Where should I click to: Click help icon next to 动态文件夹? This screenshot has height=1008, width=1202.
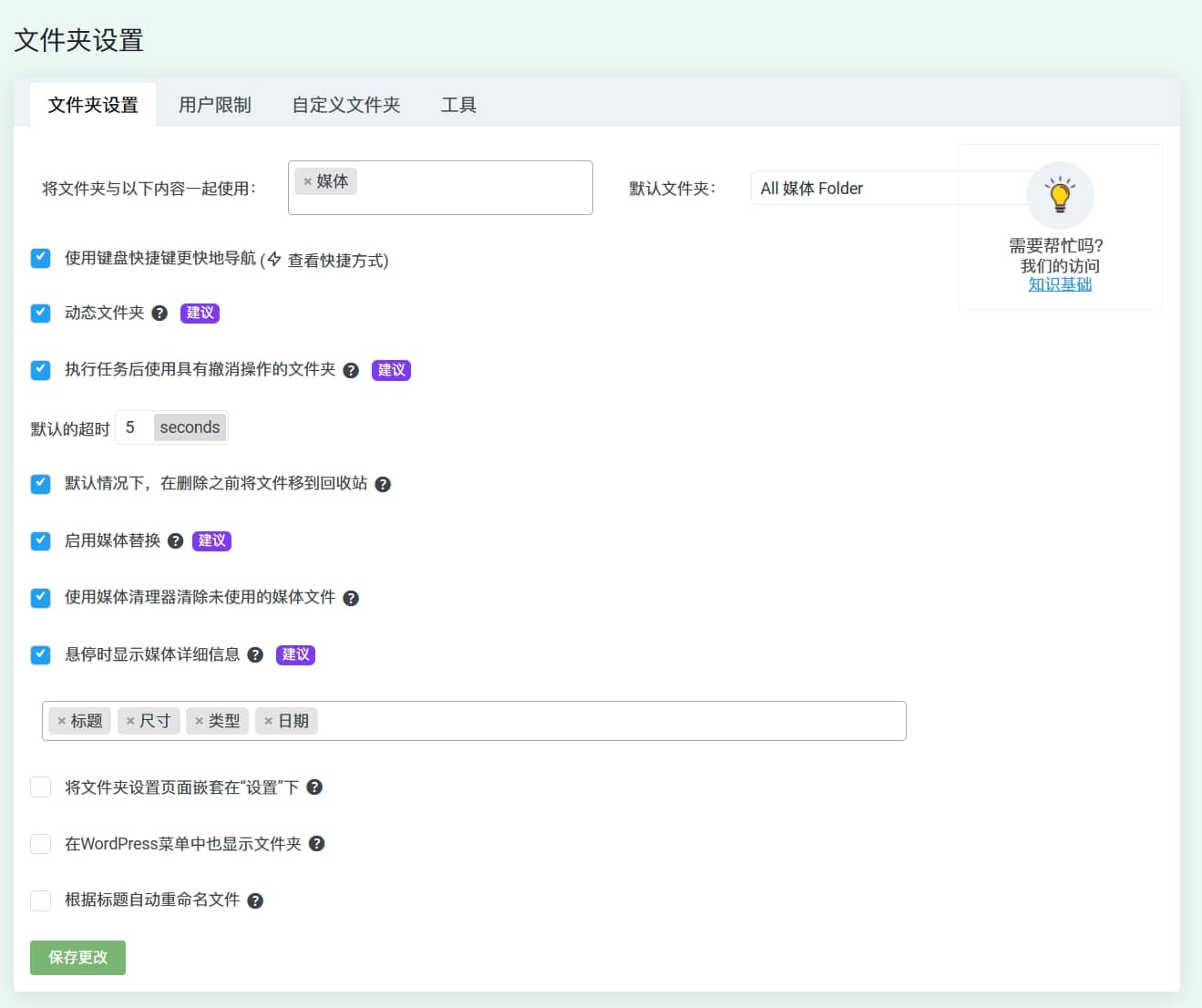[159, 314]
